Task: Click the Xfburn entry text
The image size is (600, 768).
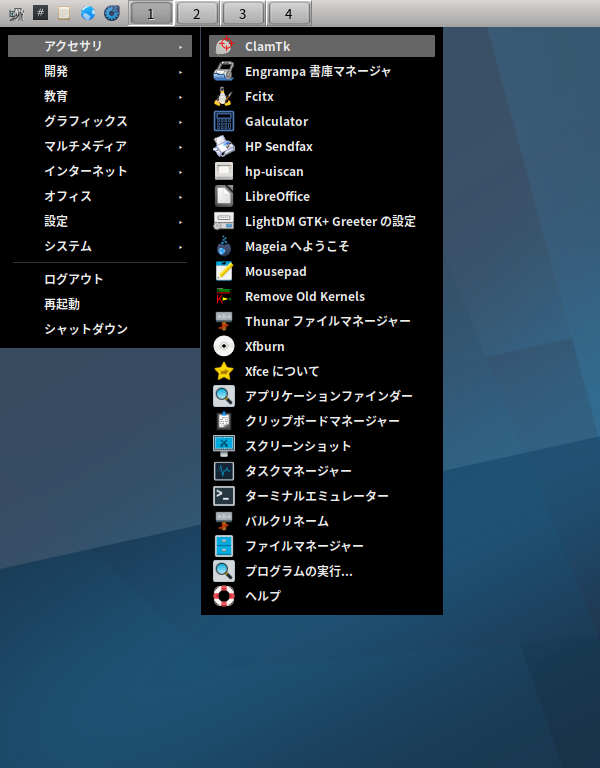Action: [264, 346]
